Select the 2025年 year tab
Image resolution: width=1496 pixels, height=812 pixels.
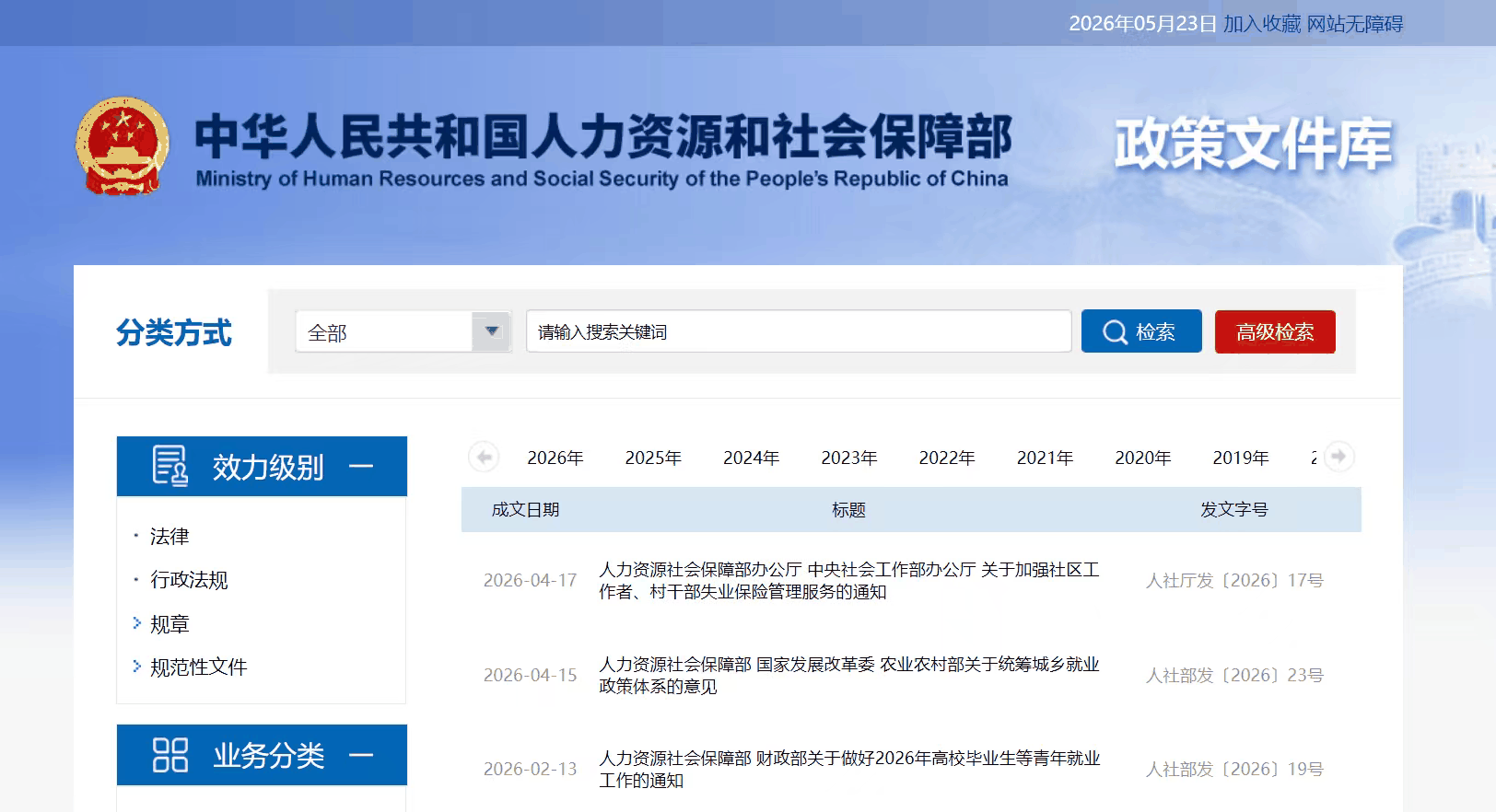pyautogui.click(x=653, y=458)
